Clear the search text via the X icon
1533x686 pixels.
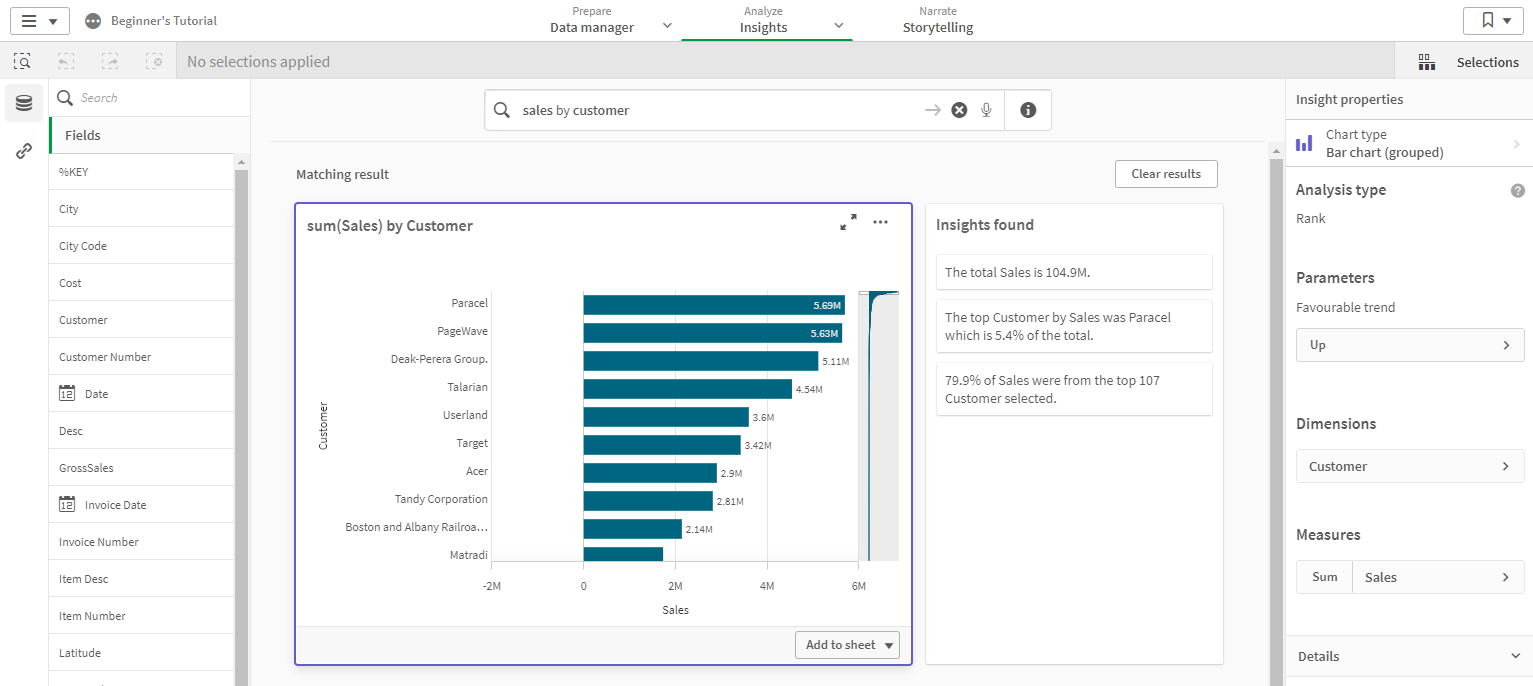pyautogui.click(x=959, y=109)
